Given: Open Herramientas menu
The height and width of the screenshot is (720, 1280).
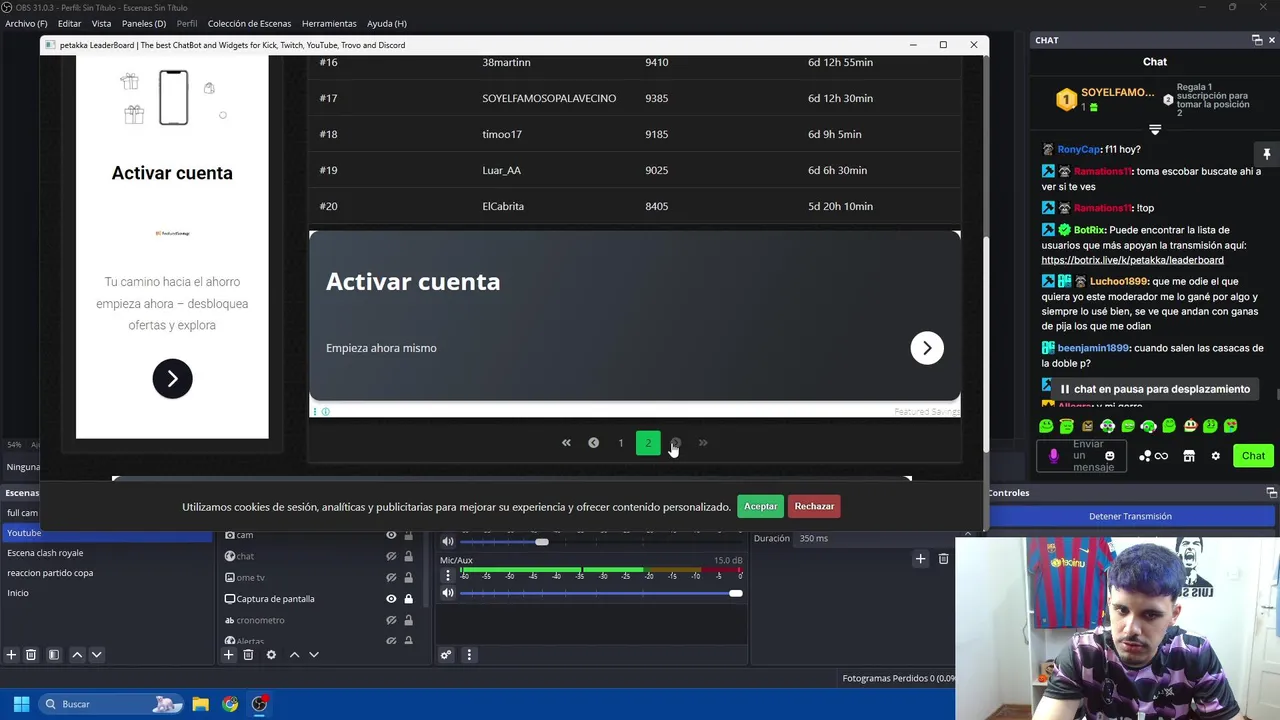Looking at the screenshot, I should 329,23.
